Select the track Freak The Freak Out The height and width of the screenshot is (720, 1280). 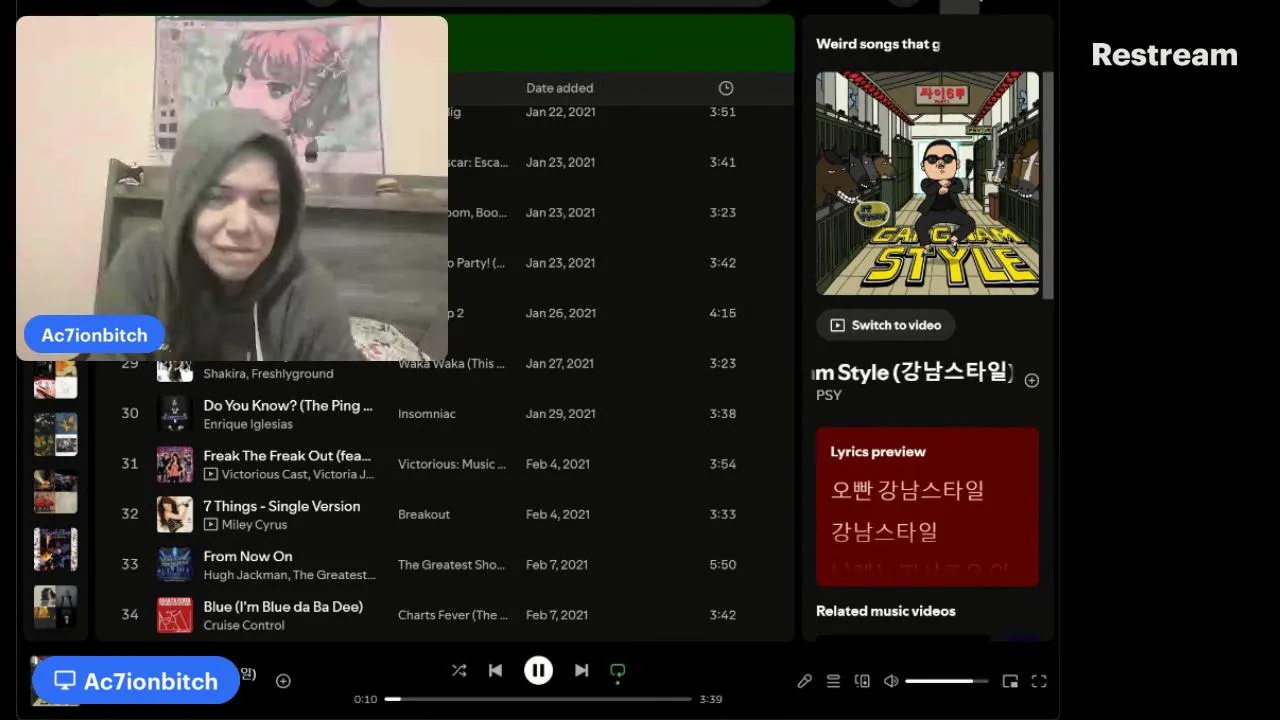click(x=288, y=455)
